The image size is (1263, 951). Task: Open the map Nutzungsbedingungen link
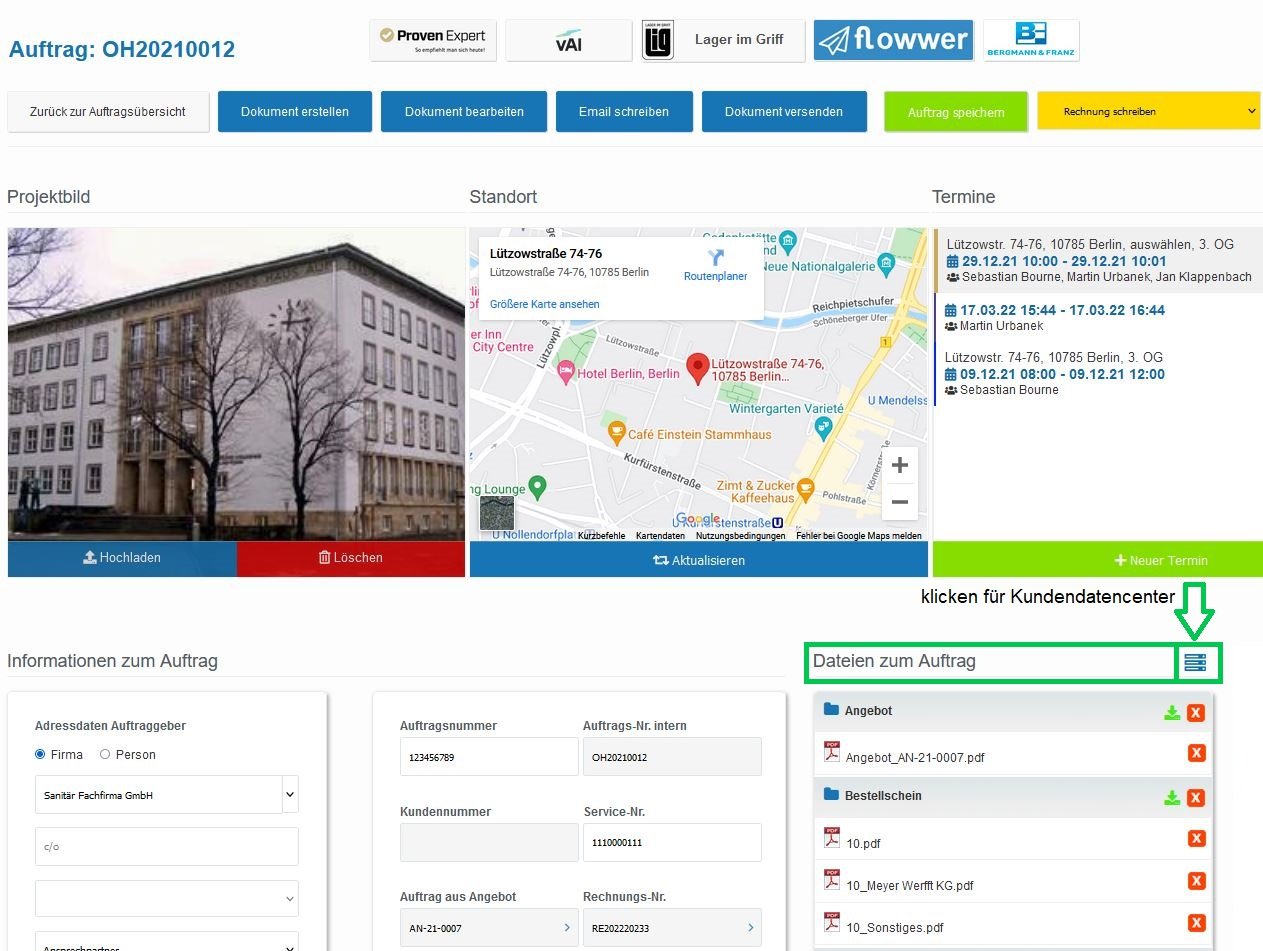click(x=741, y=536)
